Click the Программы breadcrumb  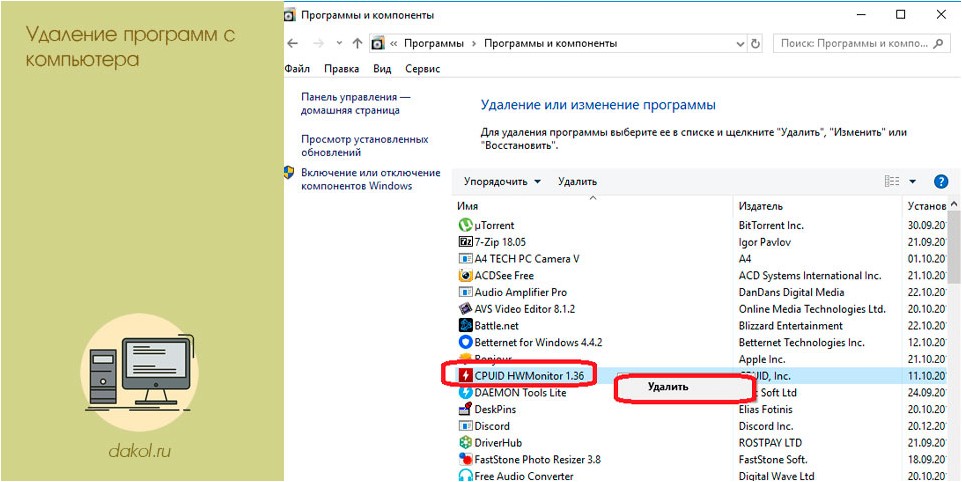pyautogui.click(x=433, y=44)
